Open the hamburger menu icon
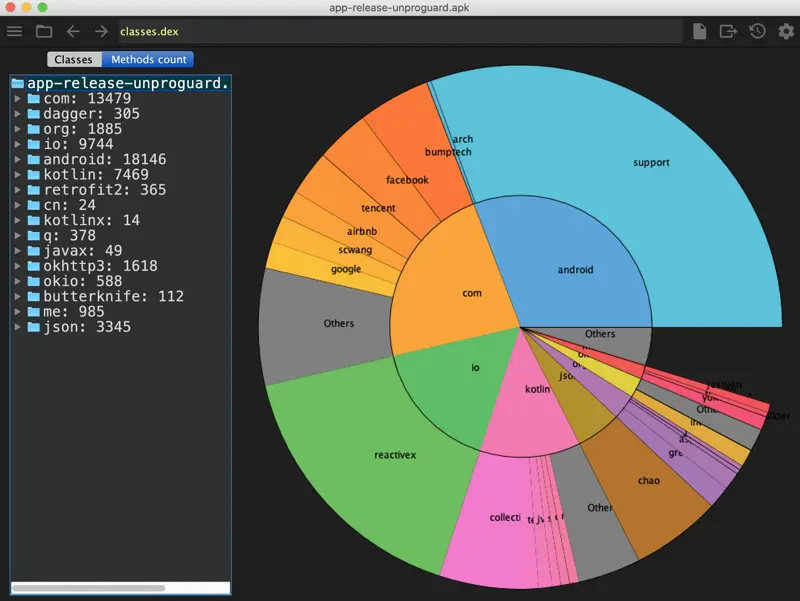 pos(14,32)
